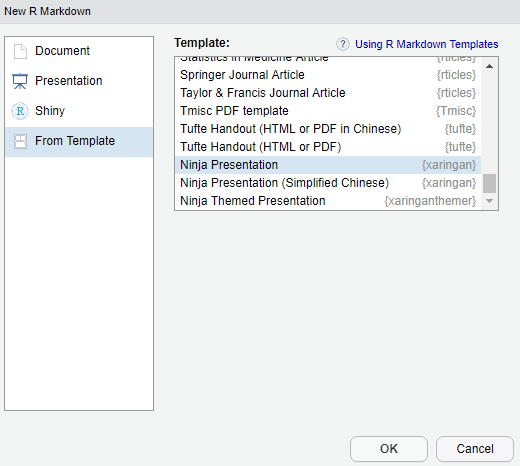This screenshot has width=520, height=466.
Task: Choose Taylor & Francis Journal Article template
Action: point(328,93)
